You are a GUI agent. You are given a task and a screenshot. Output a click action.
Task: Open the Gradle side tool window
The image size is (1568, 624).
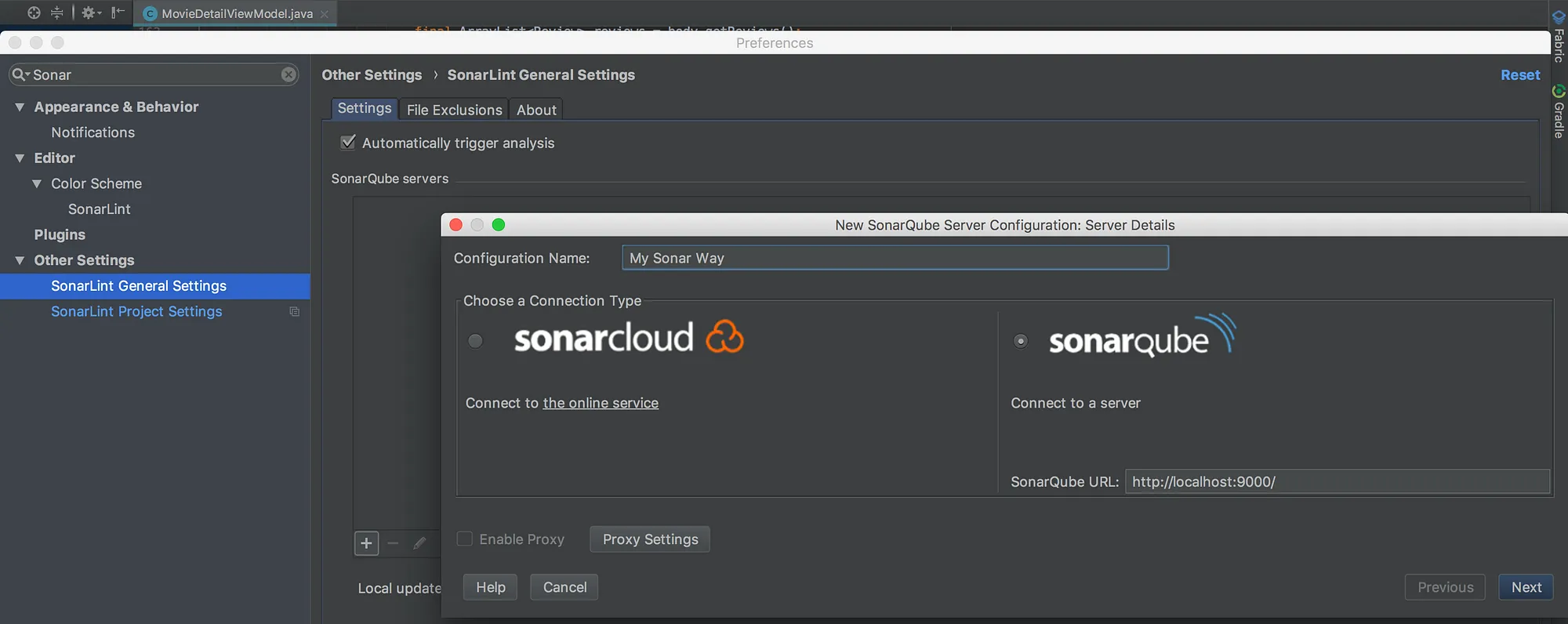point(1559,111)
